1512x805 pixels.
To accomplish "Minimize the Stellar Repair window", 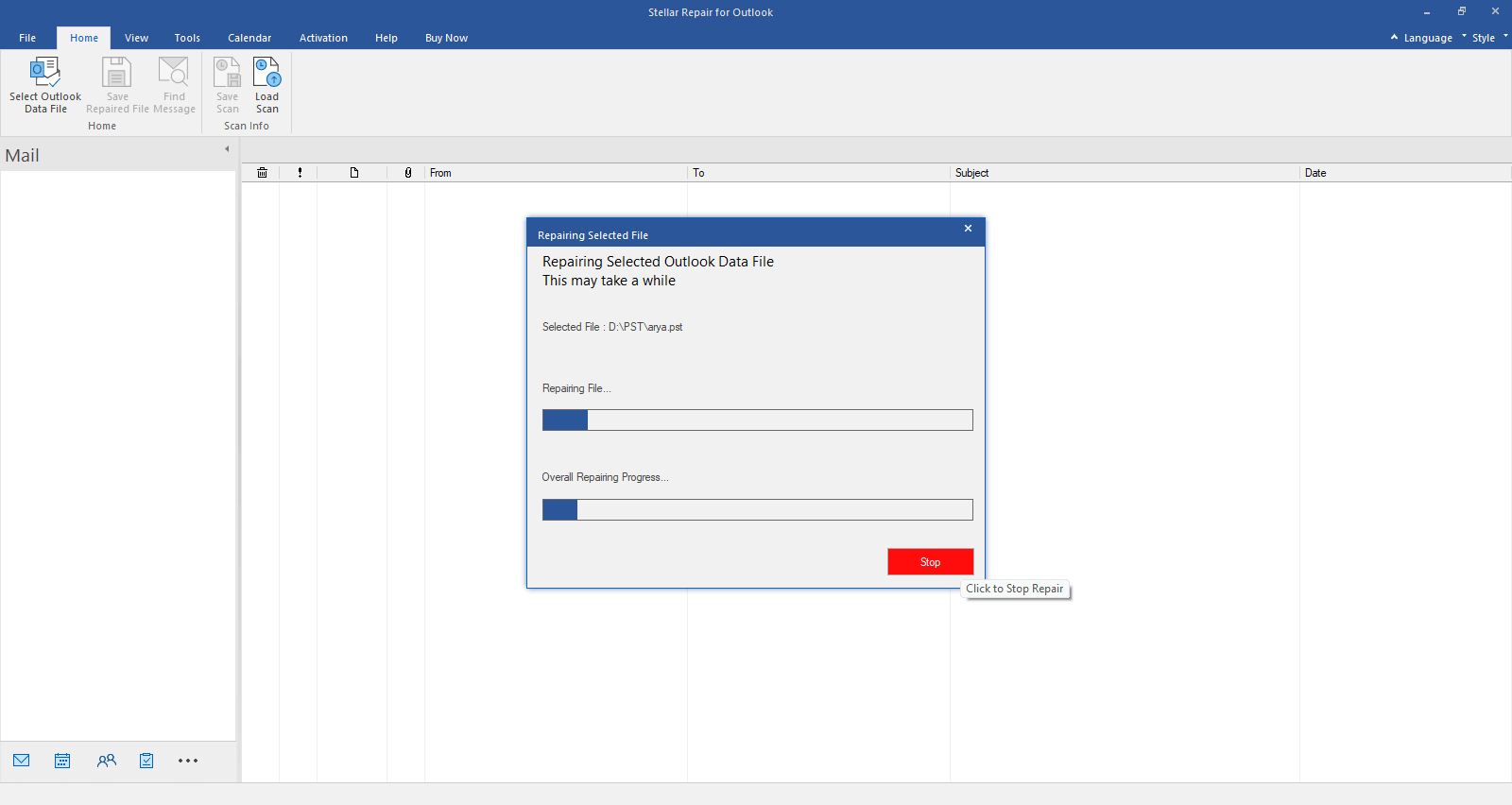I will pos(1427,11).
